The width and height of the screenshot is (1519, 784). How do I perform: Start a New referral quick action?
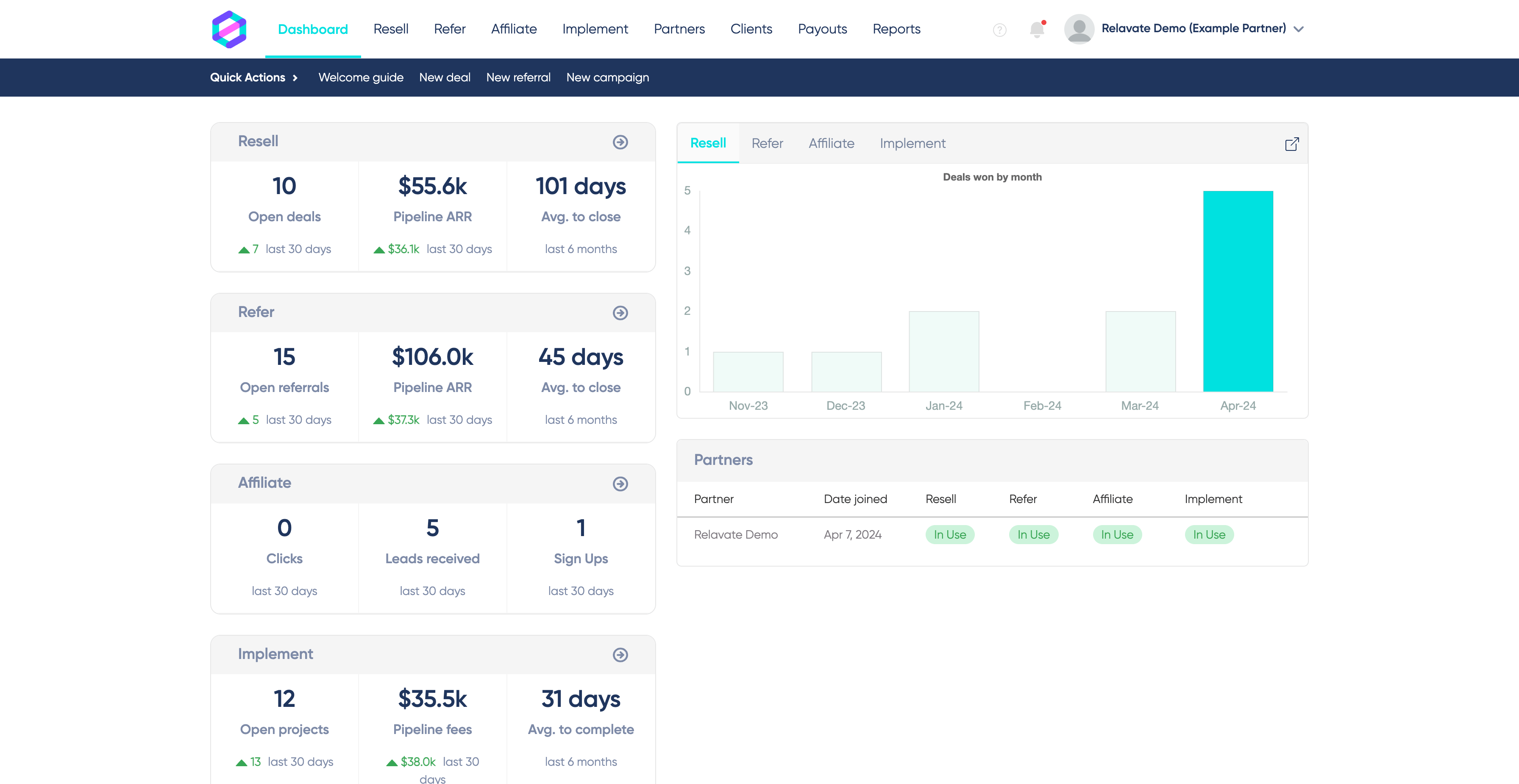[518, 77]
